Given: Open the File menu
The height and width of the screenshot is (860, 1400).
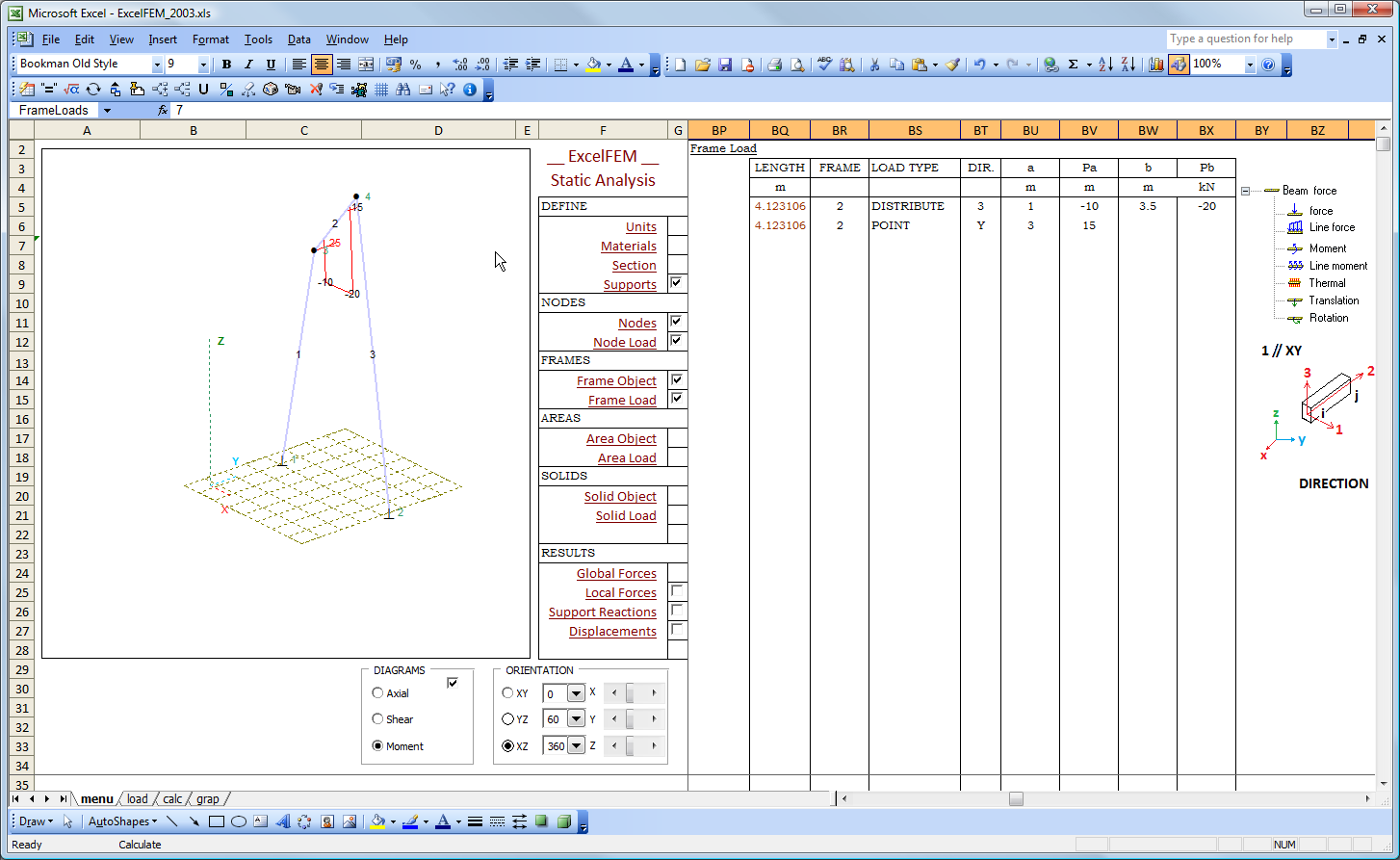Looking at the screenshot, I should coord(51,39).
